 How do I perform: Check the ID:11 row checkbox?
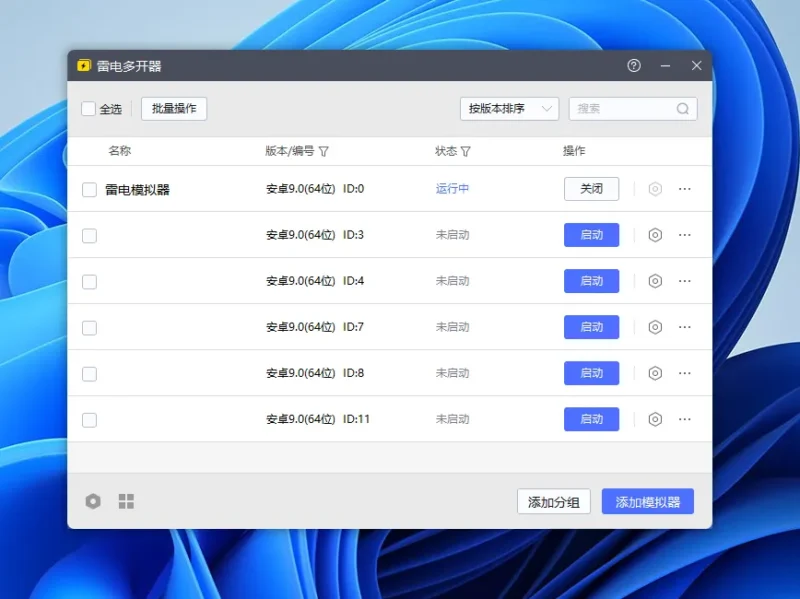89,420
